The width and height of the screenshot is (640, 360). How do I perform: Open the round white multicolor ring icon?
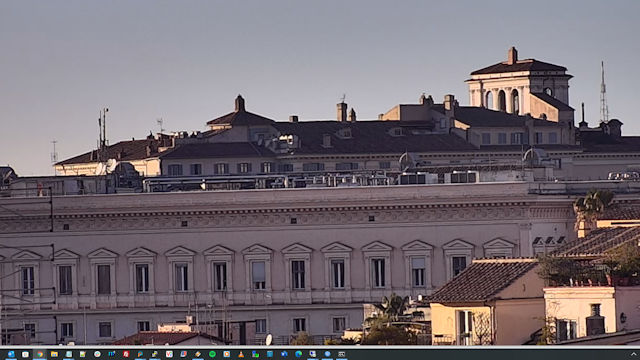click(x=98, y=354)
